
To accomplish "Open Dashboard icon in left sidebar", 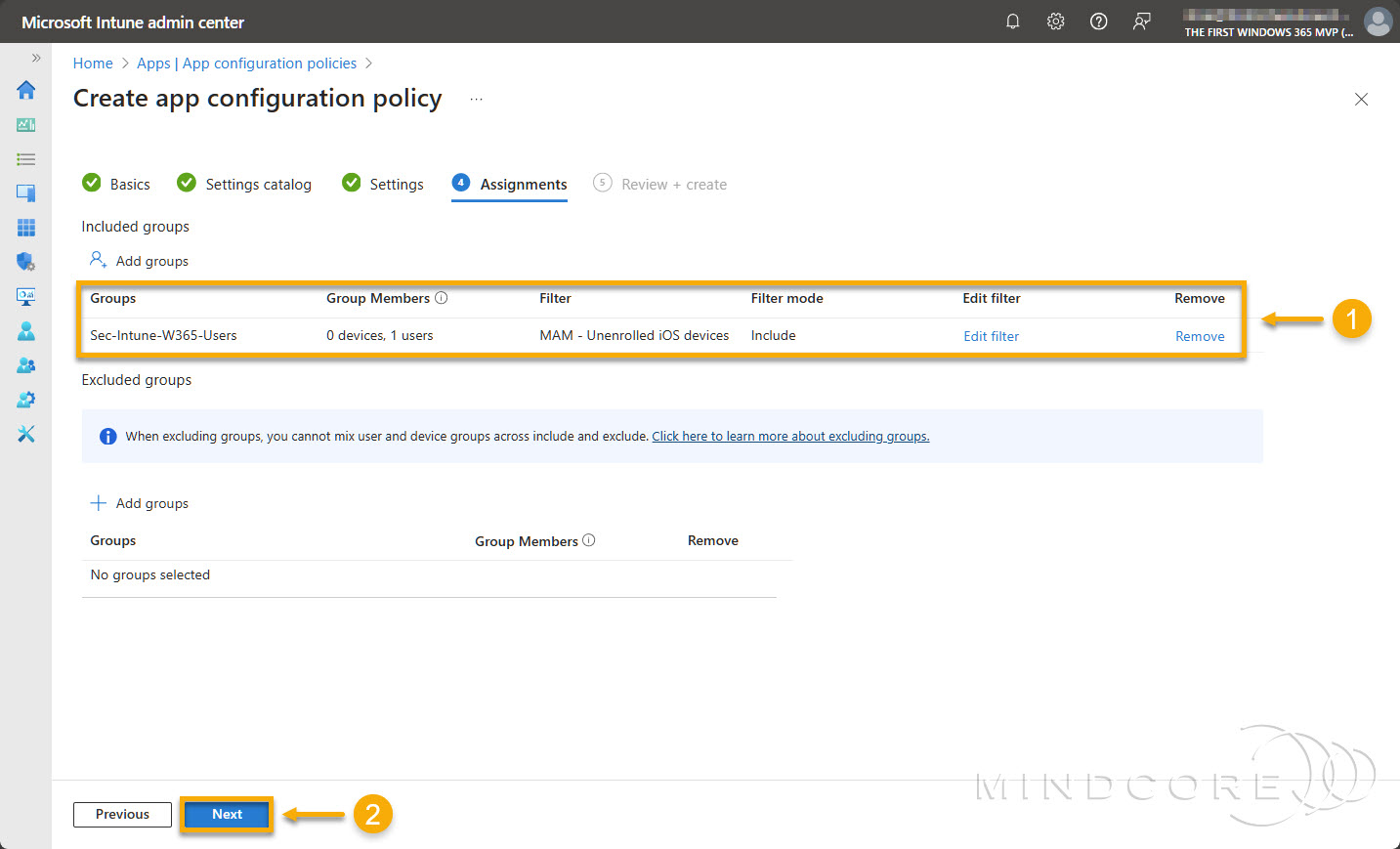I will (26, 125).
